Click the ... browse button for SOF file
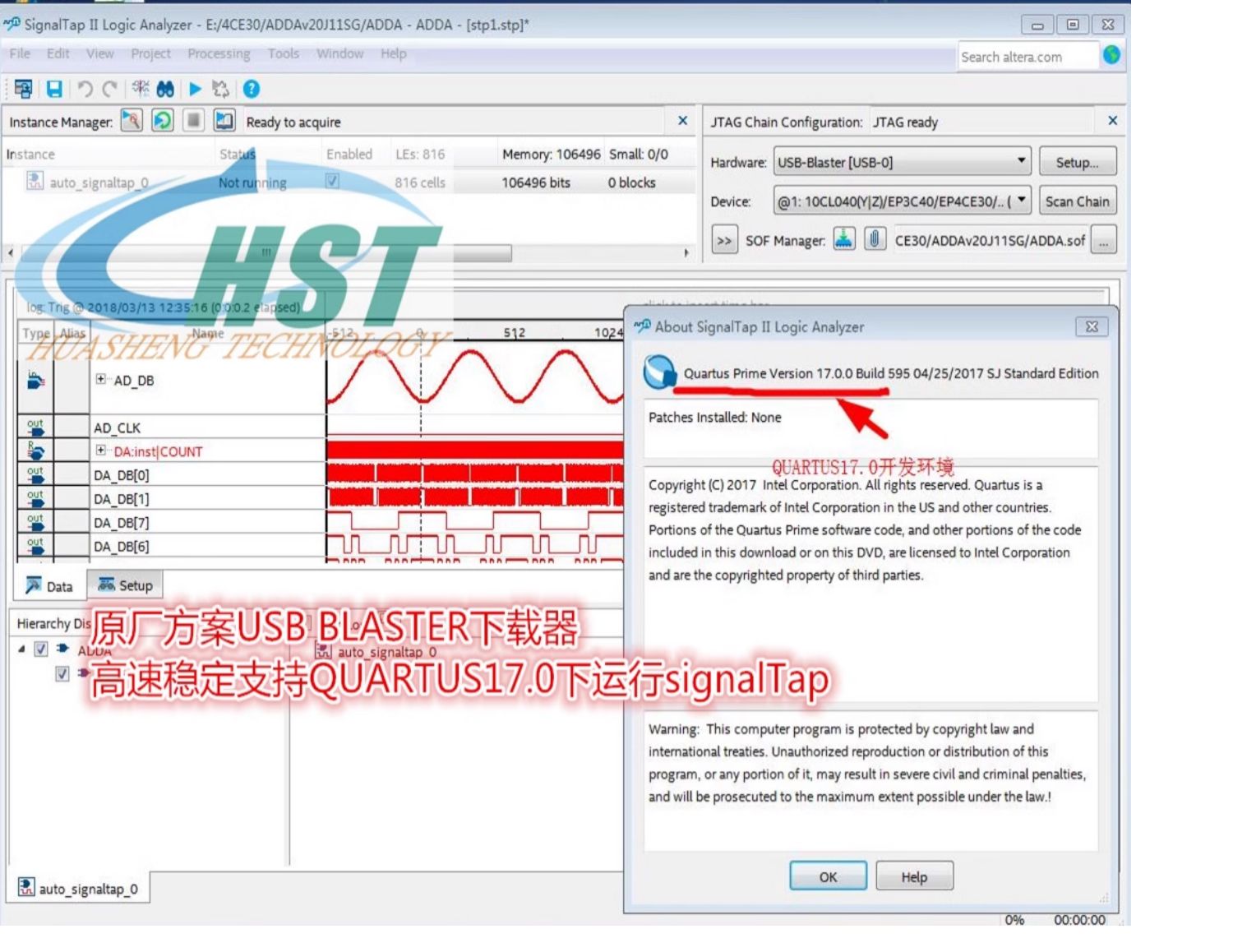The image size is (1233, 952). pyautogui.click(x=1103, y=240)
